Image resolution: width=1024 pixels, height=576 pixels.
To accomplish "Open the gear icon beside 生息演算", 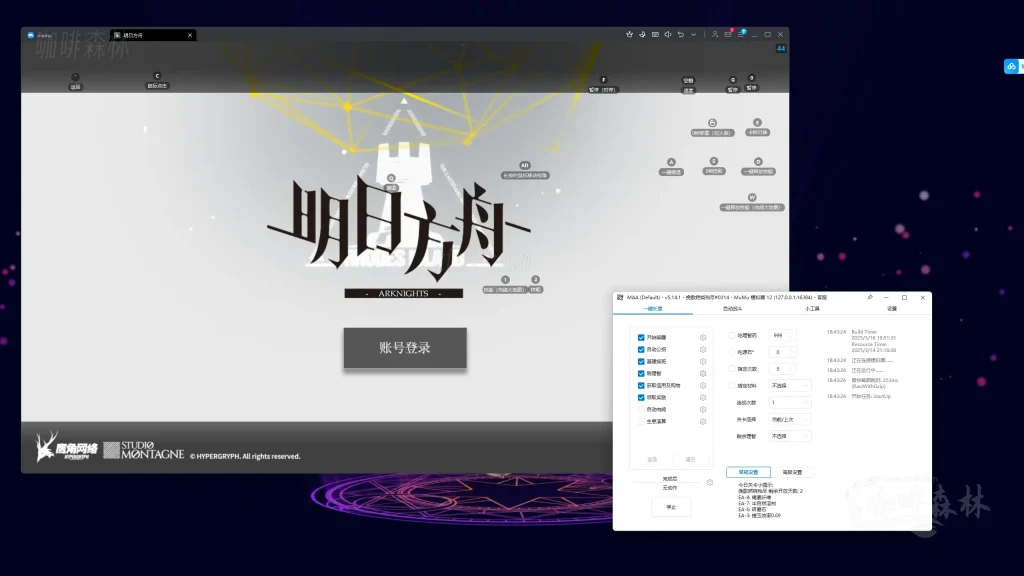I will click(703, 422).
